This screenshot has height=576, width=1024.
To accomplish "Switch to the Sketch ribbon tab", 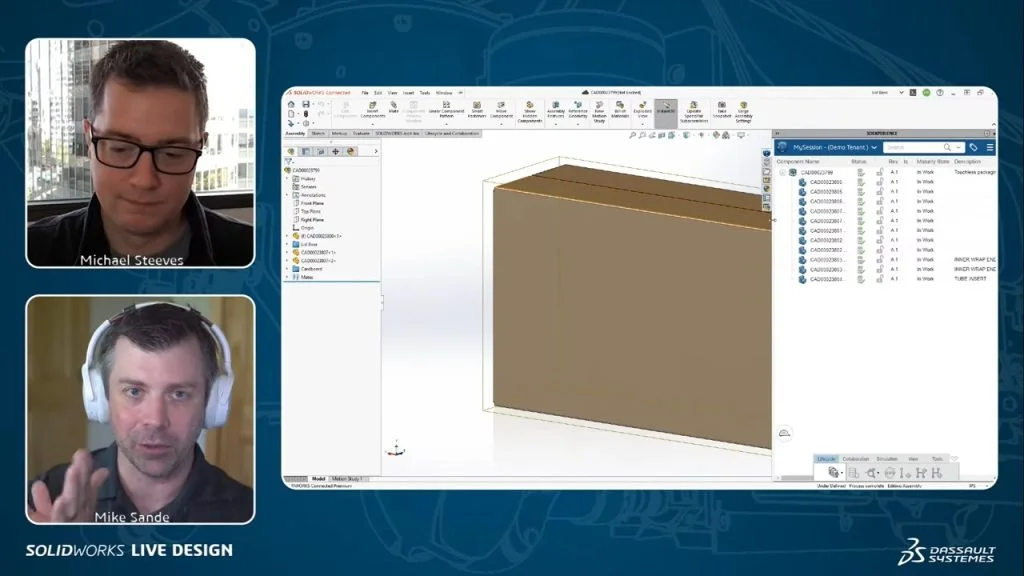I will [318, 133].
